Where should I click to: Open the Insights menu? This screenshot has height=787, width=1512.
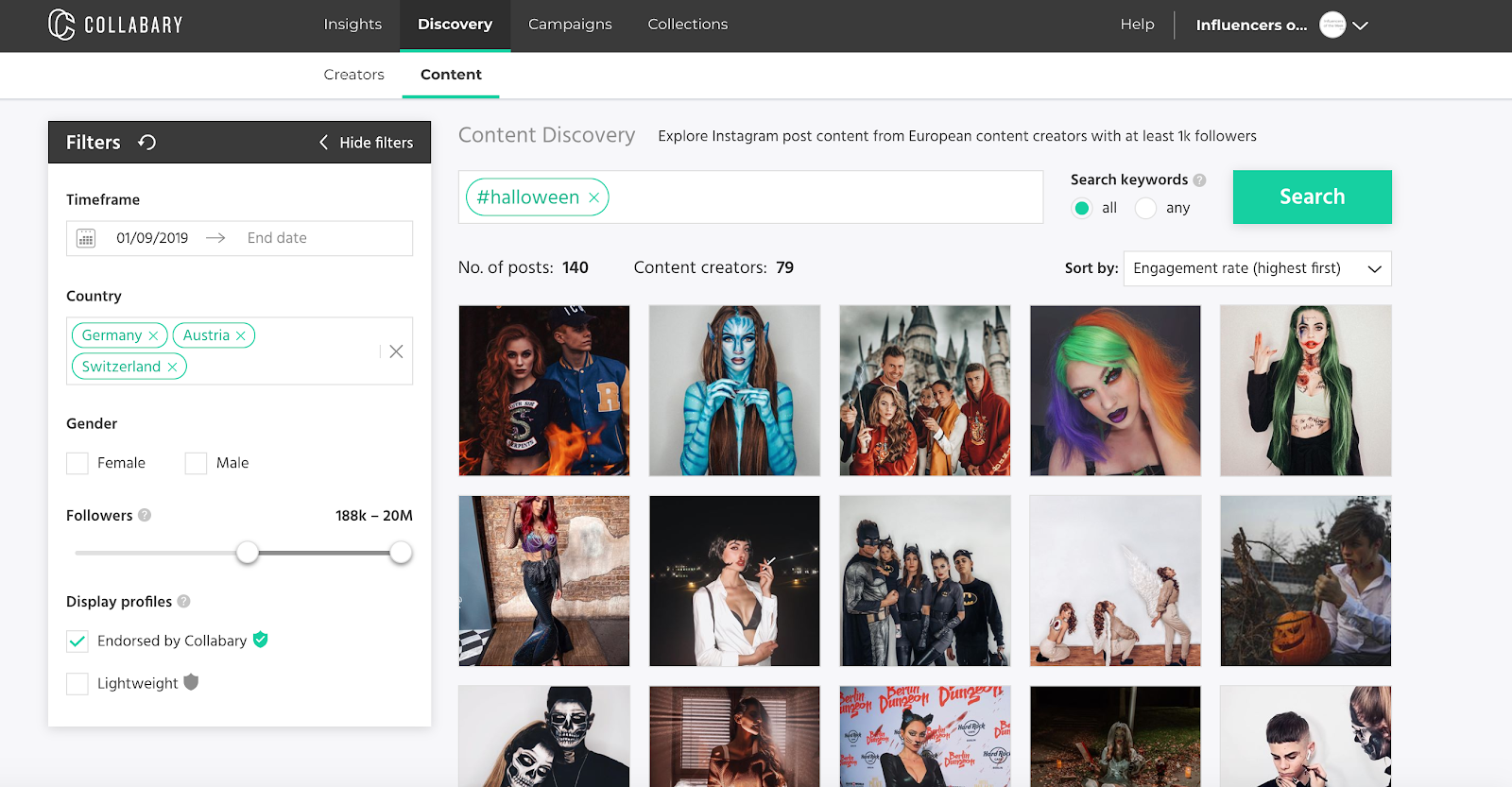[352, 25]
